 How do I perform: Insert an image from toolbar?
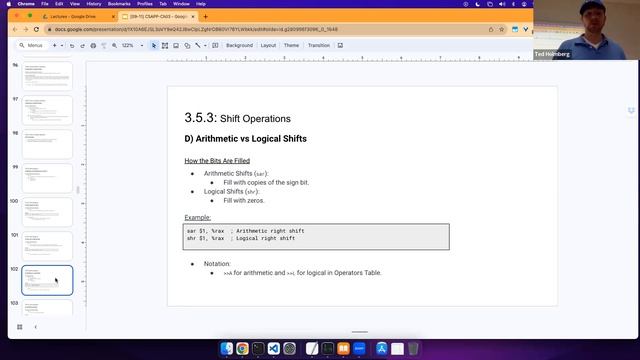point(176,45)
